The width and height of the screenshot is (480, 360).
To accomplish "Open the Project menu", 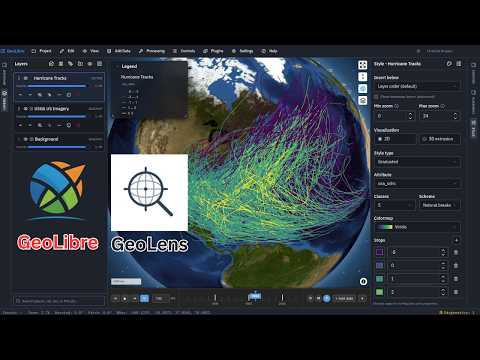I will coord(42,51).
